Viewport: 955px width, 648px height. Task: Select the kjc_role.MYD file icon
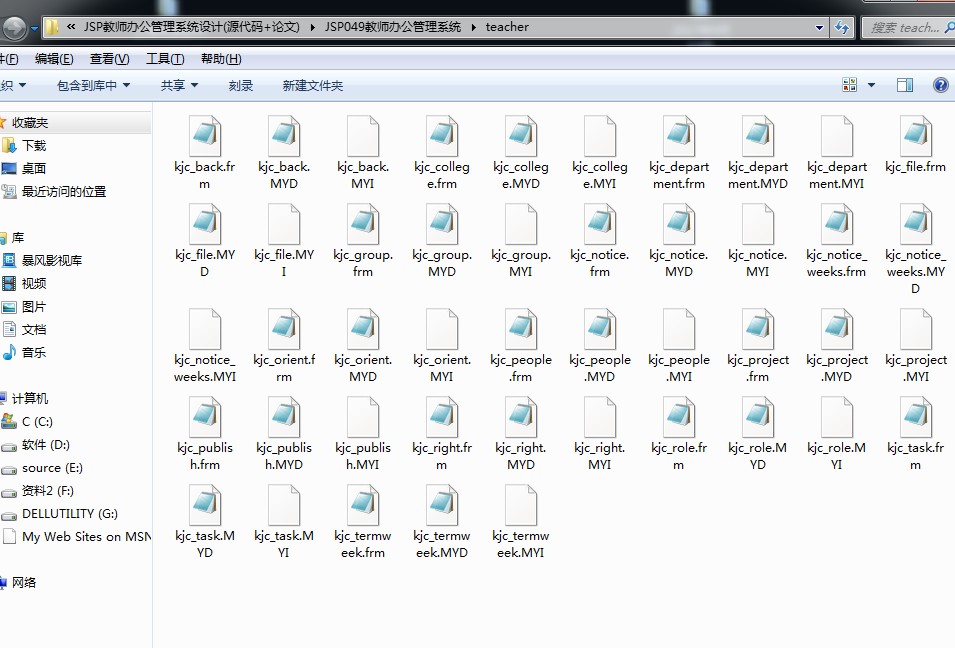click(x=758, y=417)
